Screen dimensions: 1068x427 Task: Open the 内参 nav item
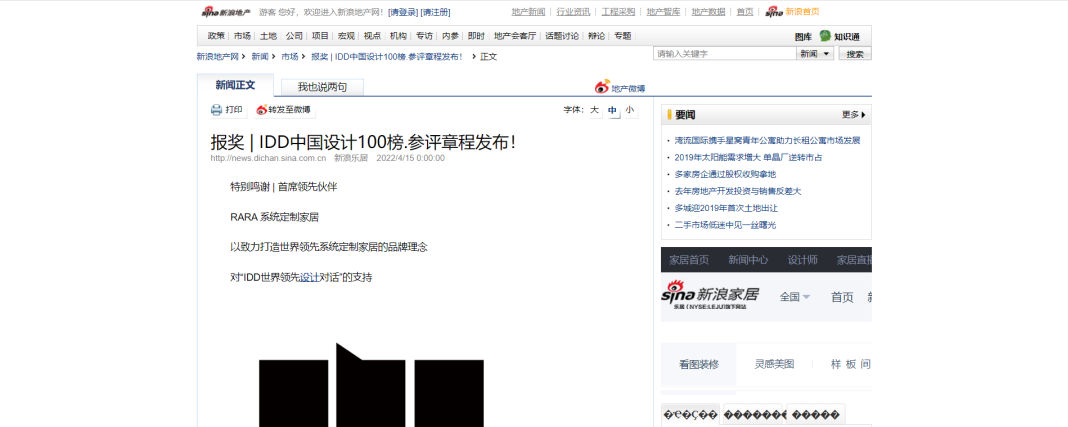450,36
